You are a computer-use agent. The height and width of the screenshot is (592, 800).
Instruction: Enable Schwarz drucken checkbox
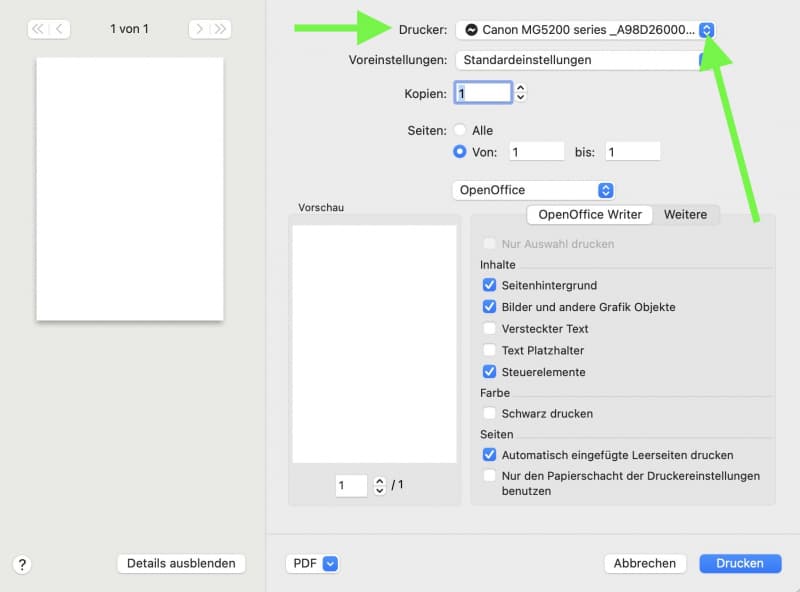click(x=489, y=413)
